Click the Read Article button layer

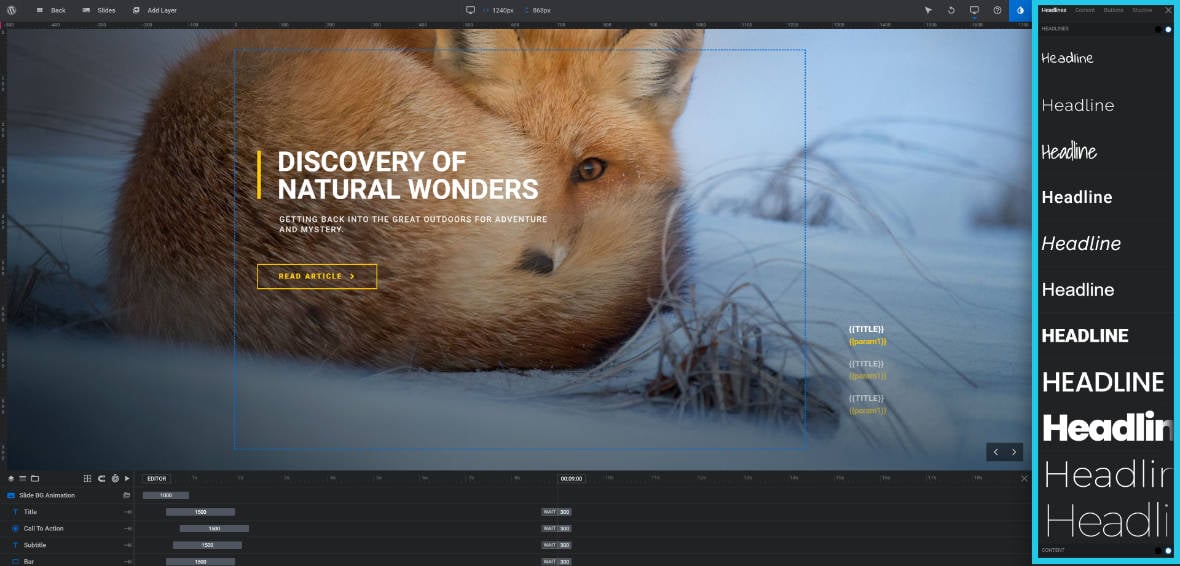point(317,276)
